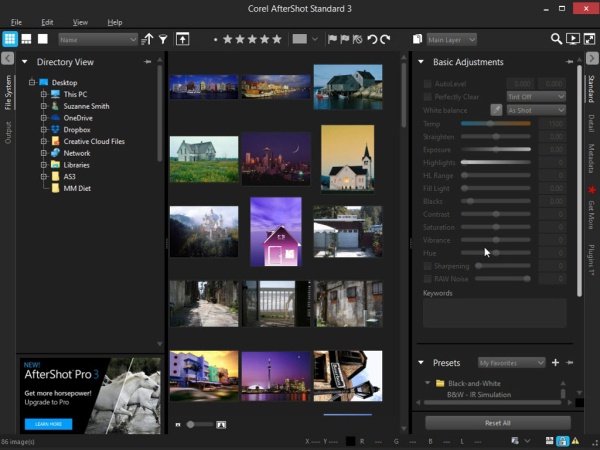Click the warning icon in status bar

576,441
